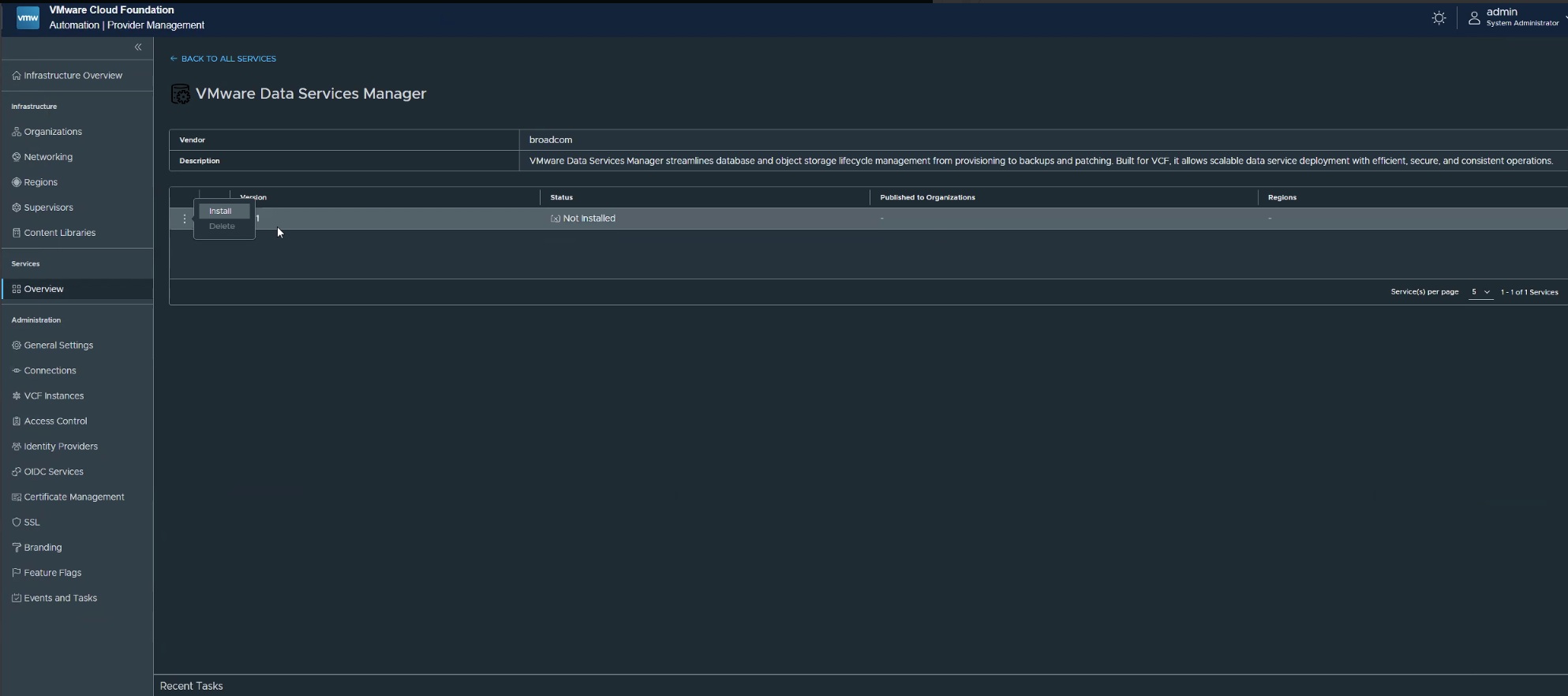Click Delete in the context menu
The image size is (1568, 696).
(x=222, y=226)
